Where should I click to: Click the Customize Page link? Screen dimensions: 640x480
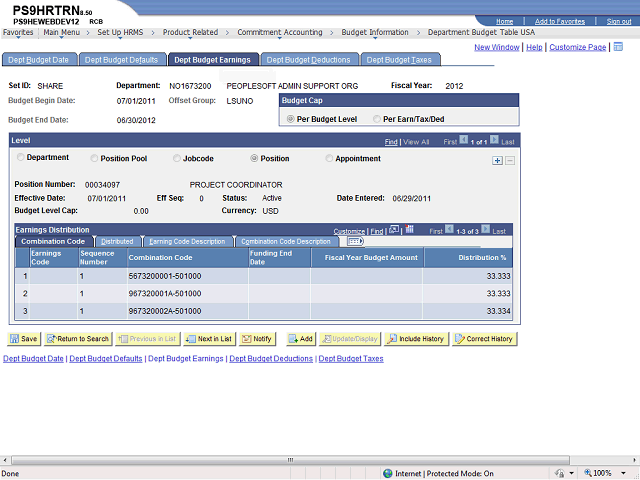coord(578,47)
